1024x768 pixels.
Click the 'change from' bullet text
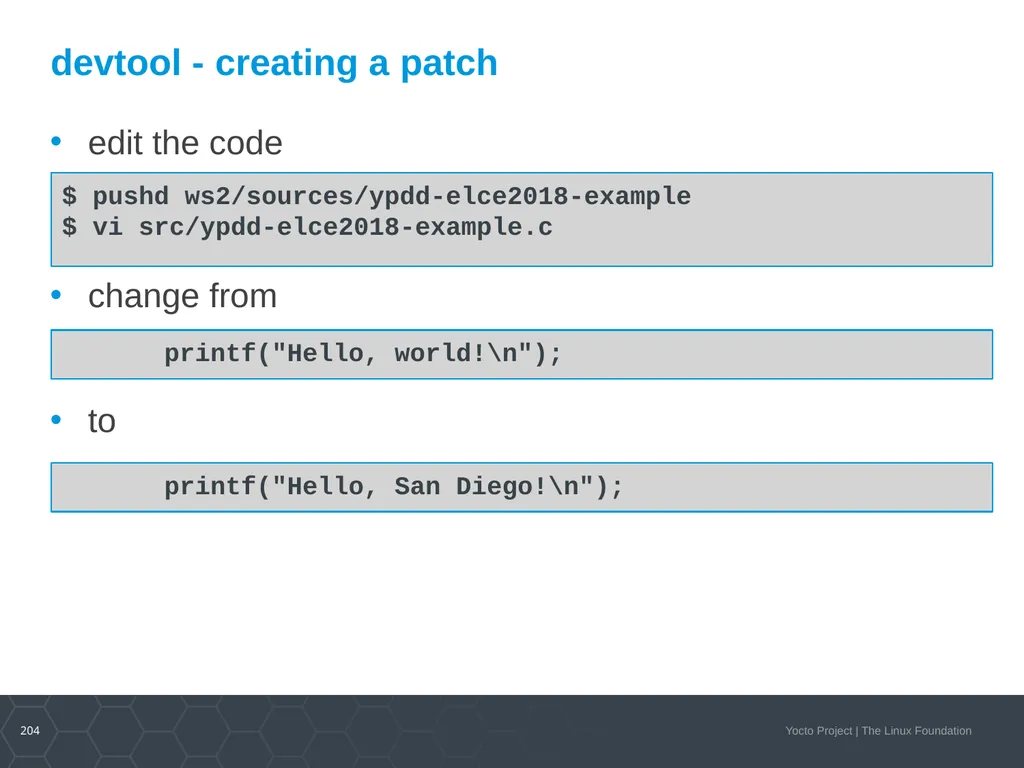pyautogui.click(x=183, y=296)
